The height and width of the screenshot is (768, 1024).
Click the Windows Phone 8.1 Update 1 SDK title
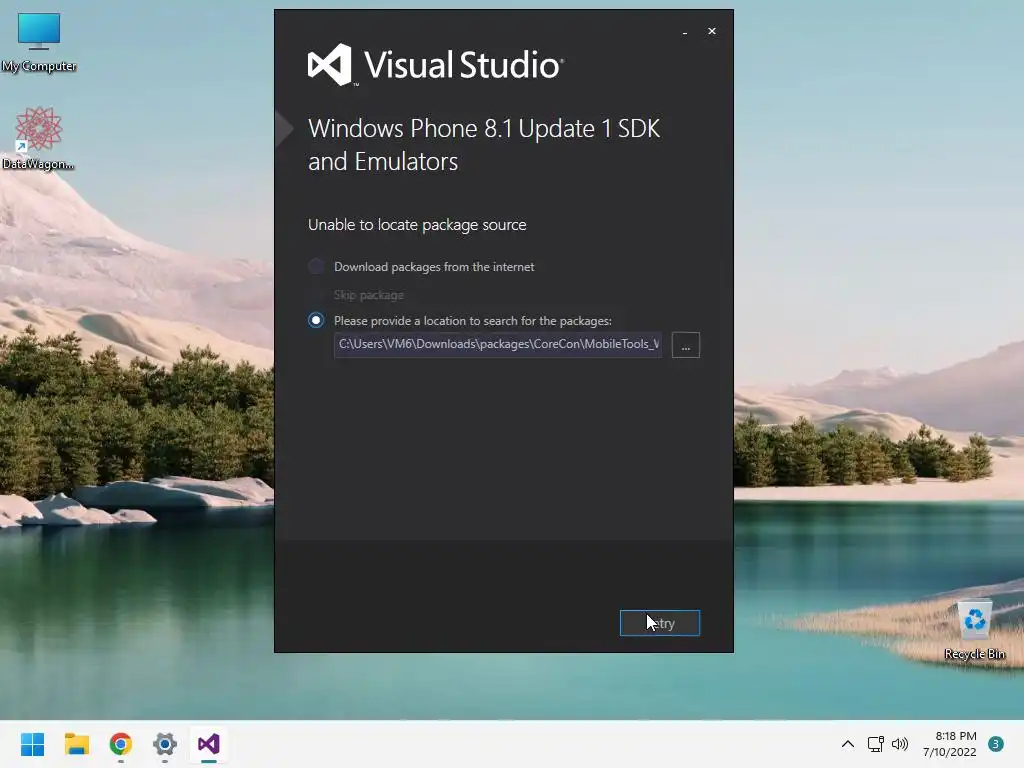coord(484,145)
